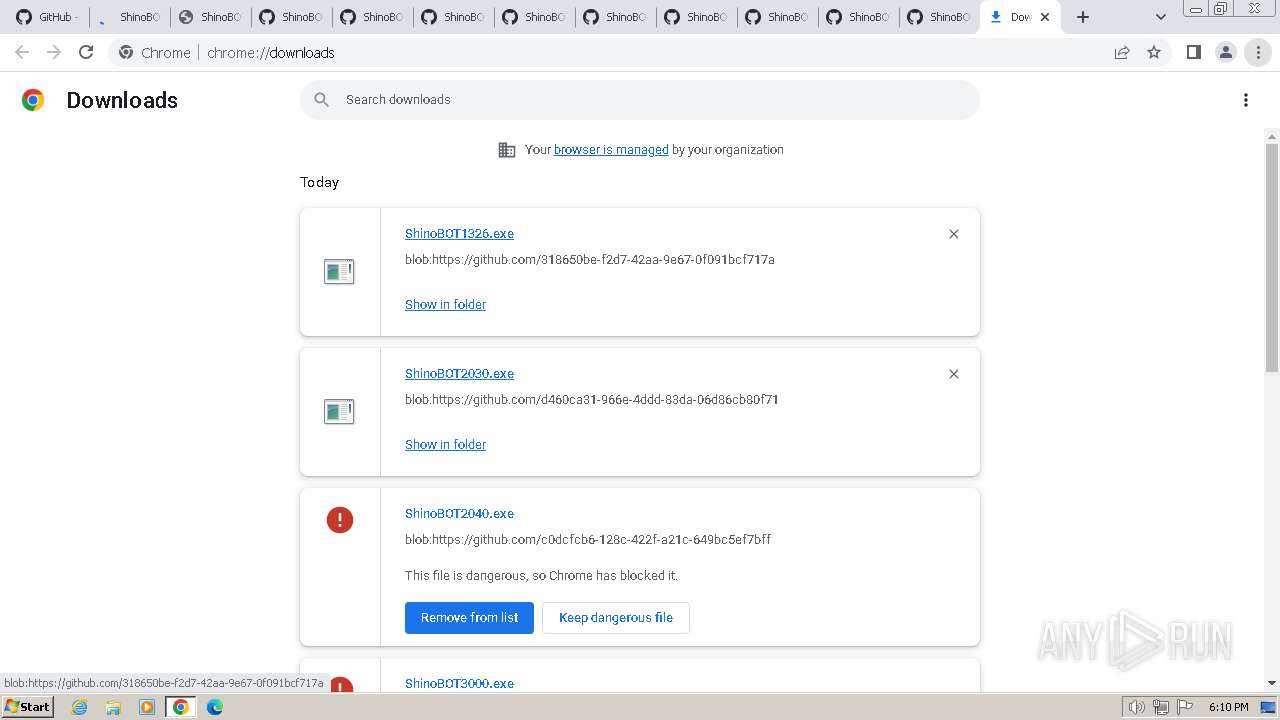Open the share page icon
Image resolution: width=1280 pixels, height=720 pixels.
click(1122, 53)
